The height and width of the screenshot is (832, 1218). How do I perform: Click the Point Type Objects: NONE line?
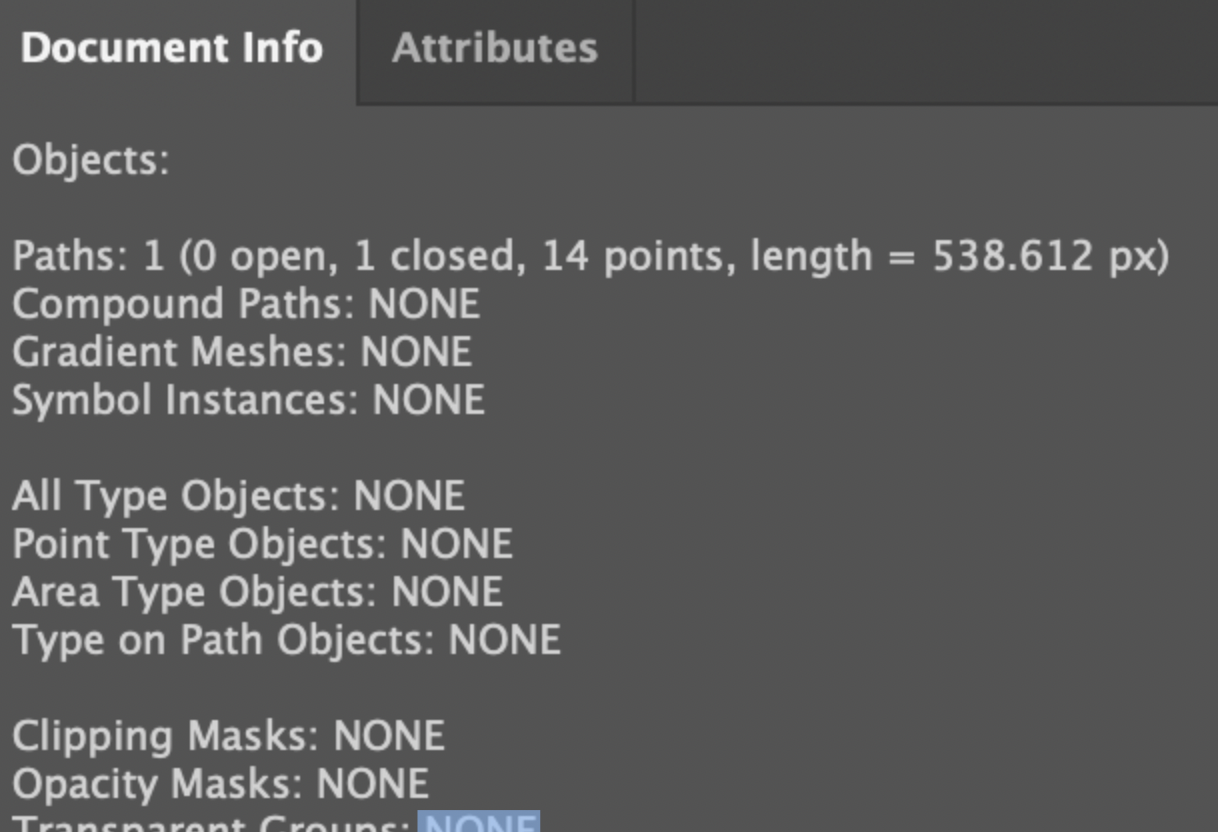click(262, 544)
